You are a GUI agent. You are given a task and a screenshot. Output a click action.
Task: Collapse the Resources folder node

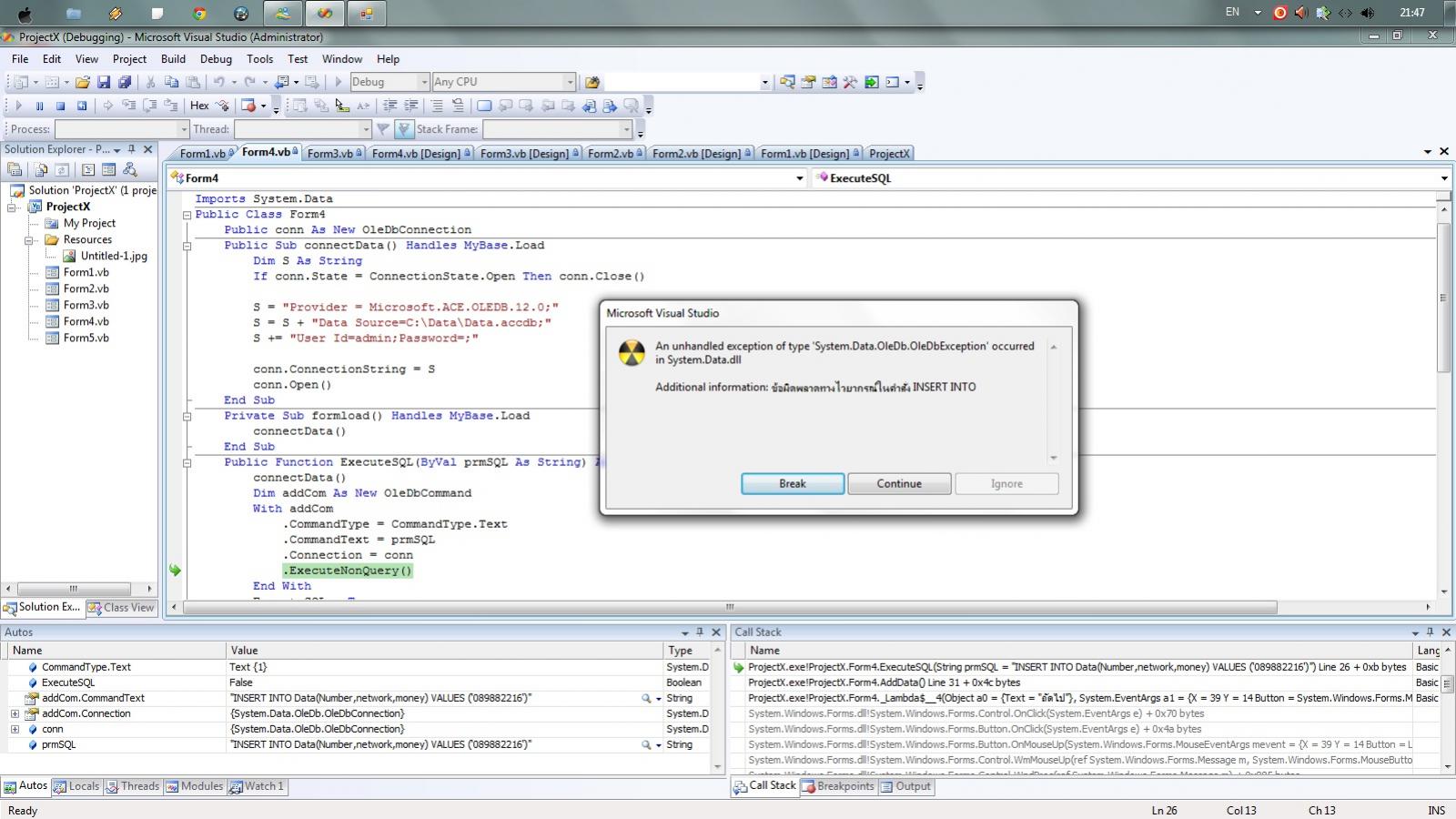pyautogui.click(x=30, y=240)
